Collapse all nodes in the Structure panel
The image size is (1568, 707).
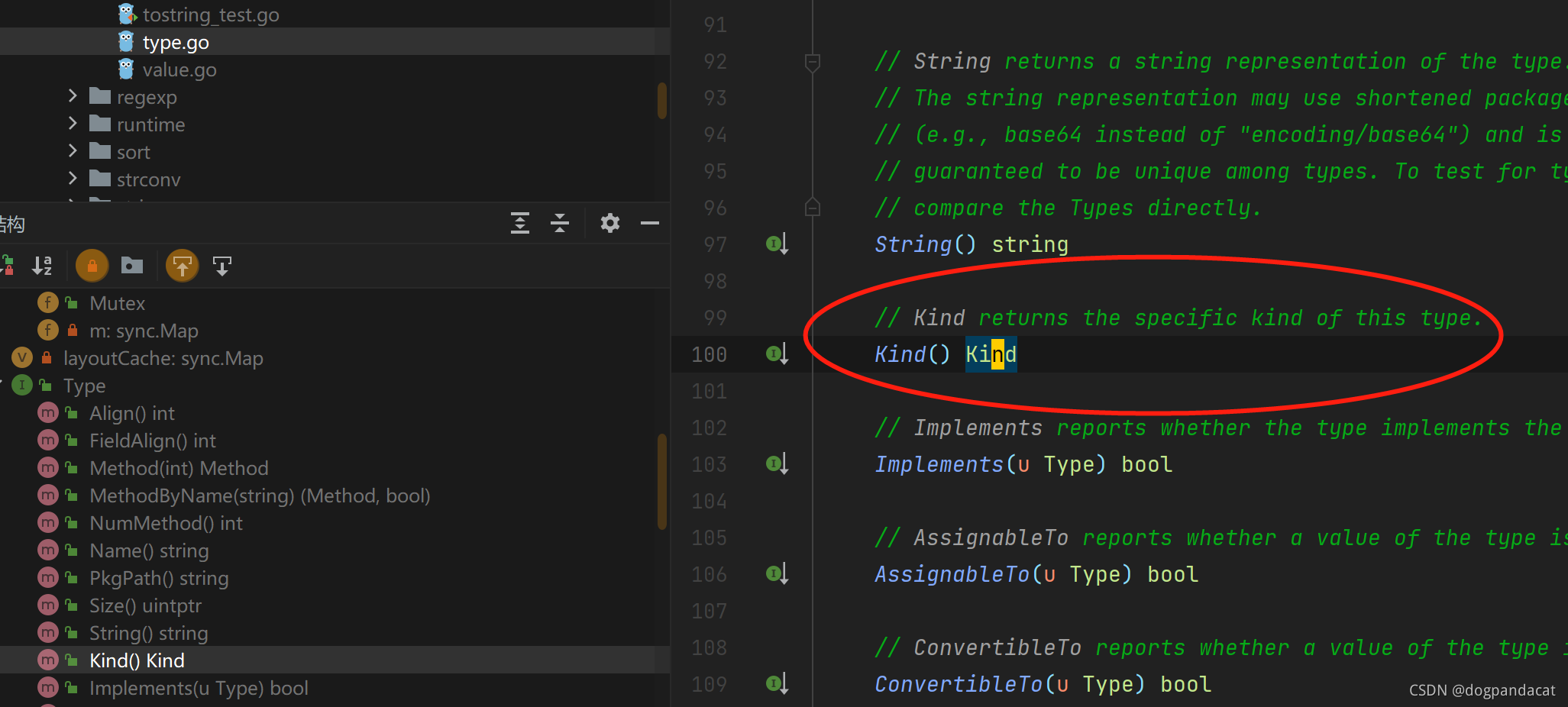click(560, 223)
